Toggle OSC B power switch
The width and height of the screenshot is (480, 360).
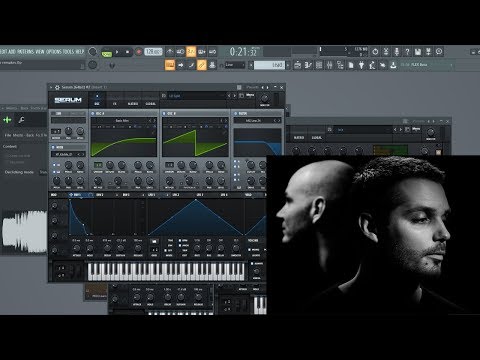point(164,114)
